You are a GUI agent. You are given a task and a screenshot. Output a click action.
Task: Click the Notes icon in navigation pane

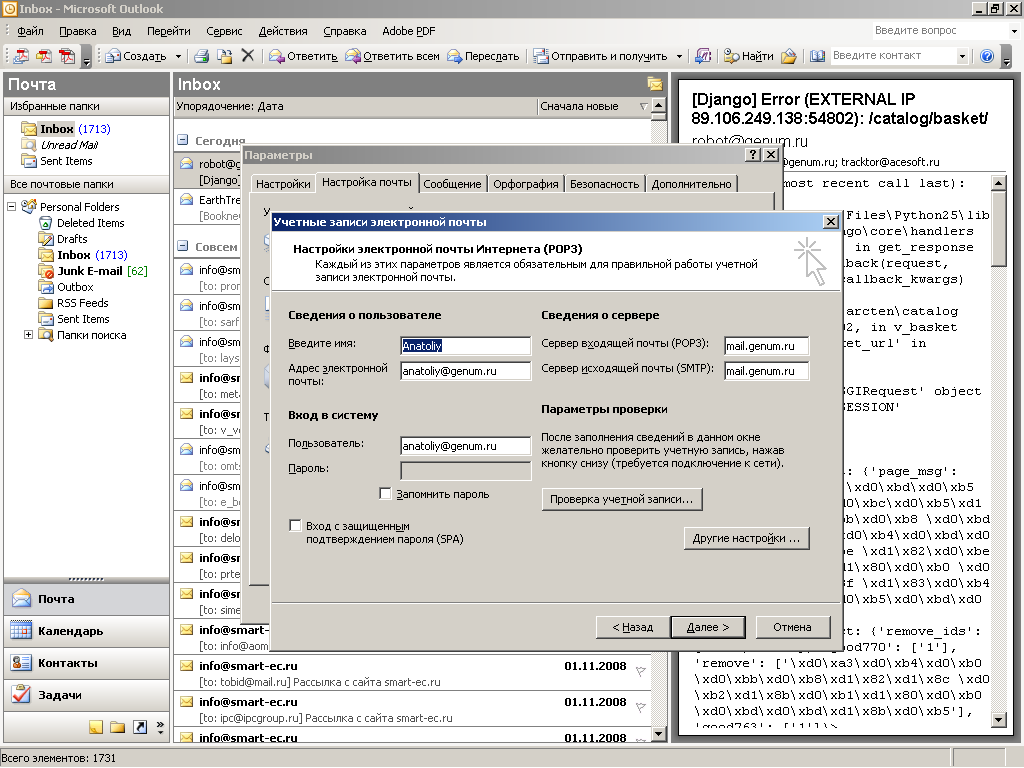pyautogui.click(x=96, y=727)
